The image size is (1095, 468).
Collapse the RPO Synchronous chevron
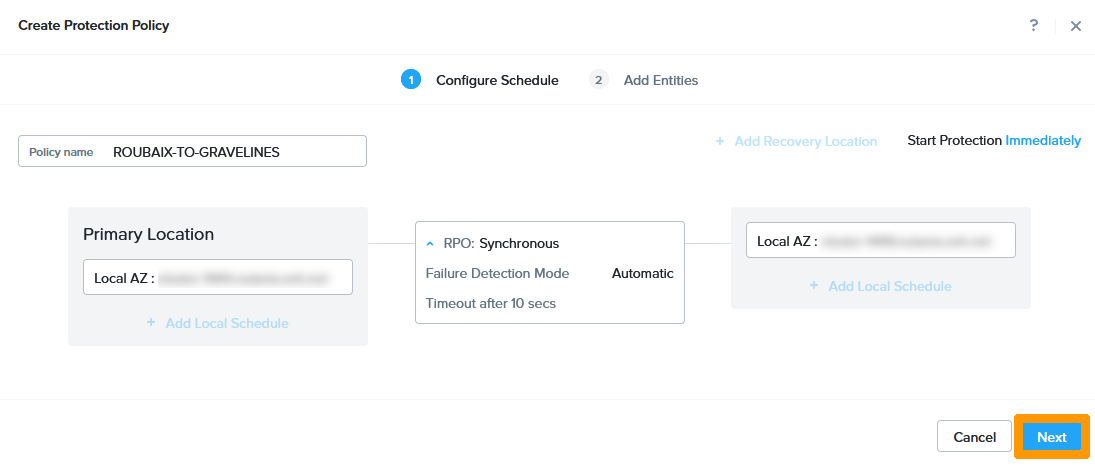(x=430, y=243)
